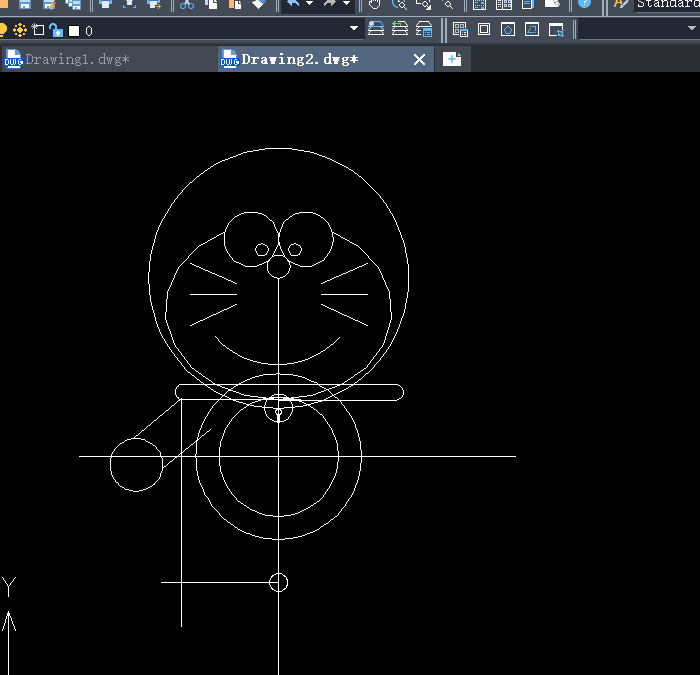This screenshot has width=700, height=675.
Task: Open the Undo history dropdown arrow
Action: tap(309, 4)
